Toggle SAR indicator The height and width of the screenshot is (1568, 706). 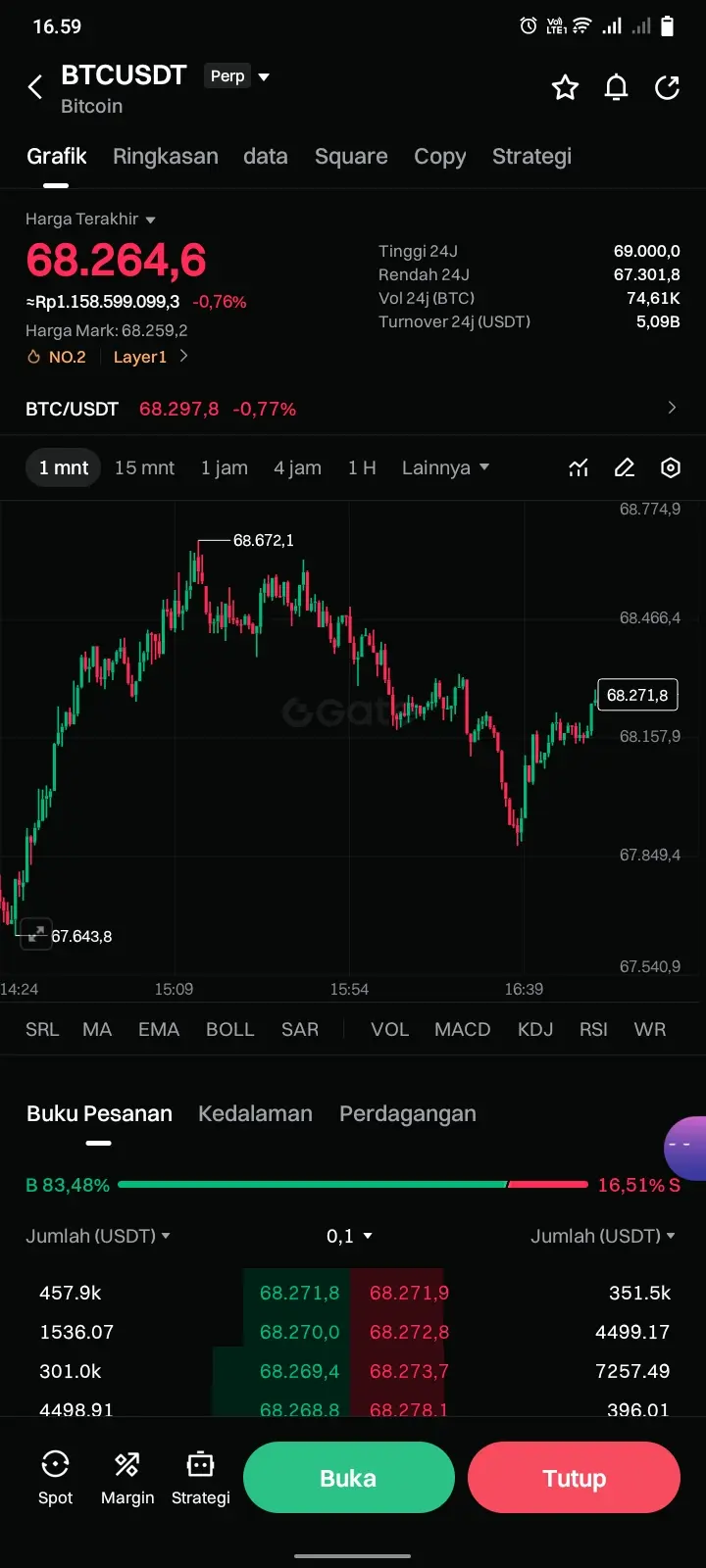click(x=300, y=1030)
